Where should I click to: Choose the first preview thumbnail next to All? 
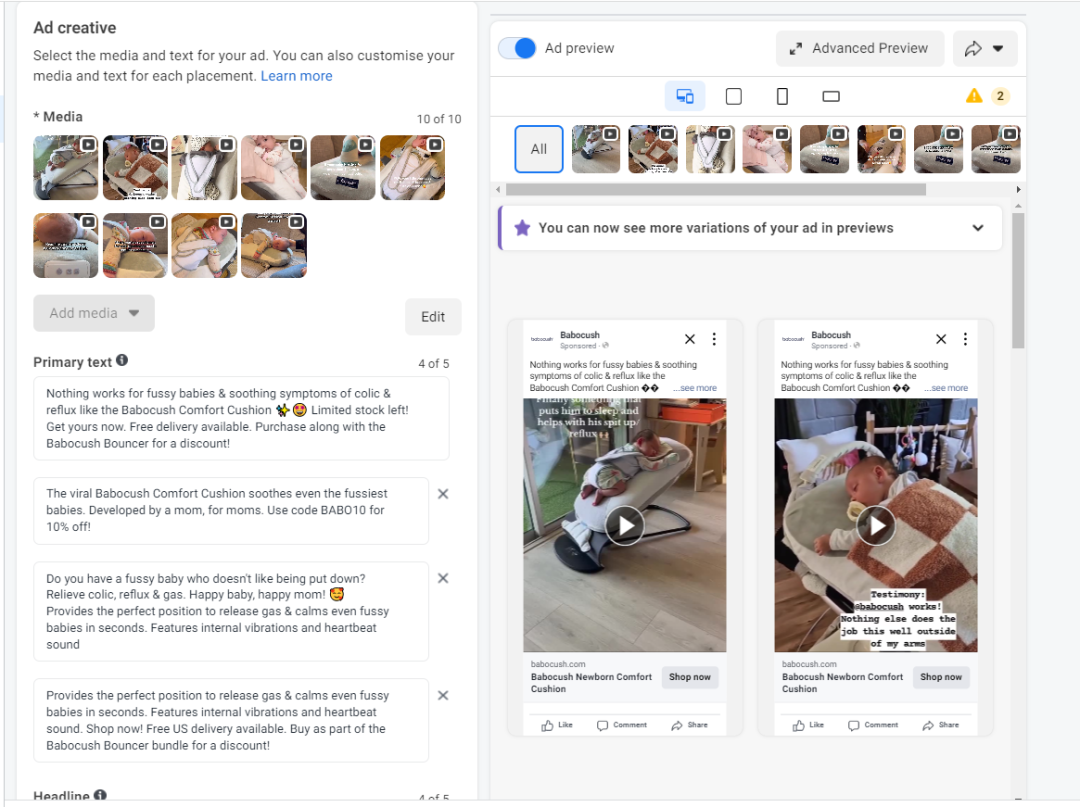click(596, 149)
